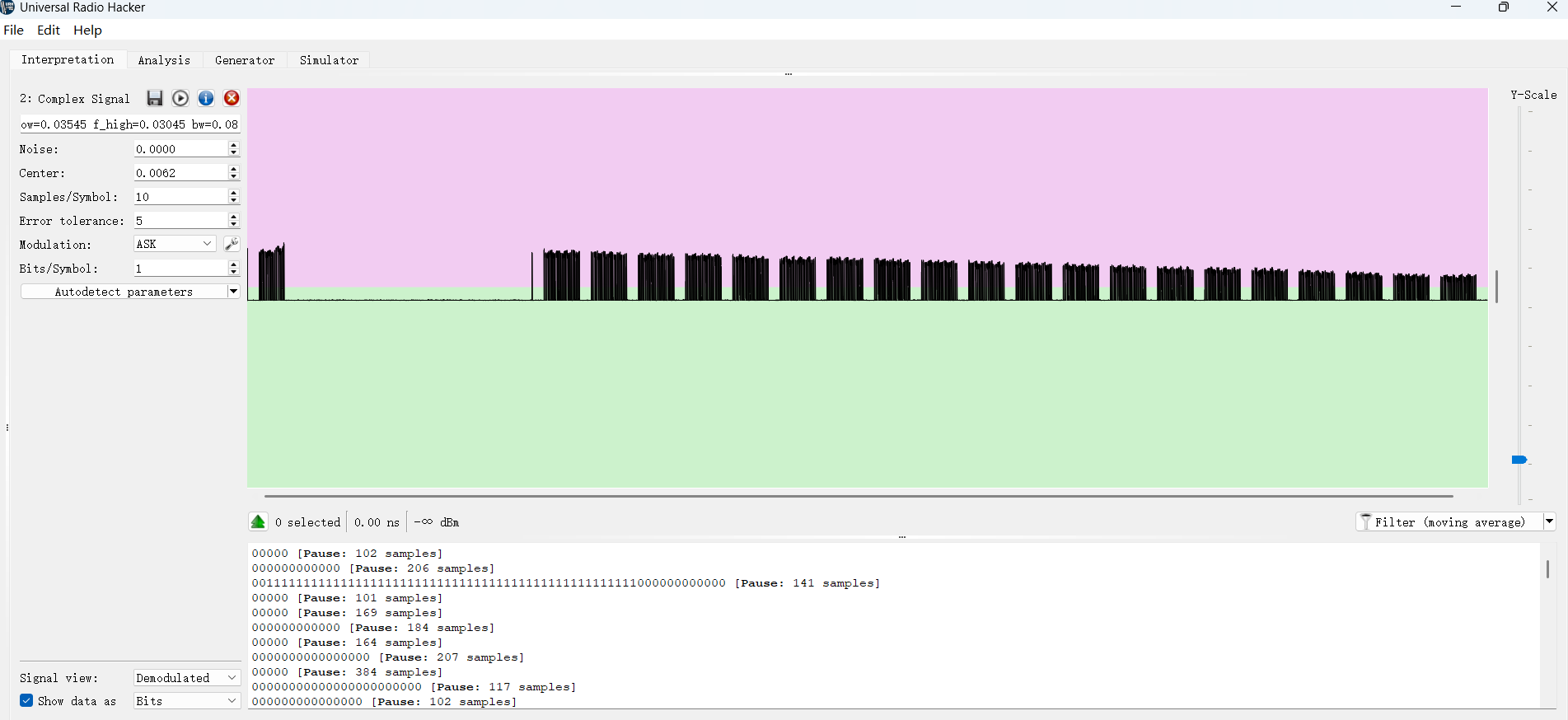Open the Signal view Demodulated dropdown
This screenshot has height=720, width=1568.
[187, 678]
